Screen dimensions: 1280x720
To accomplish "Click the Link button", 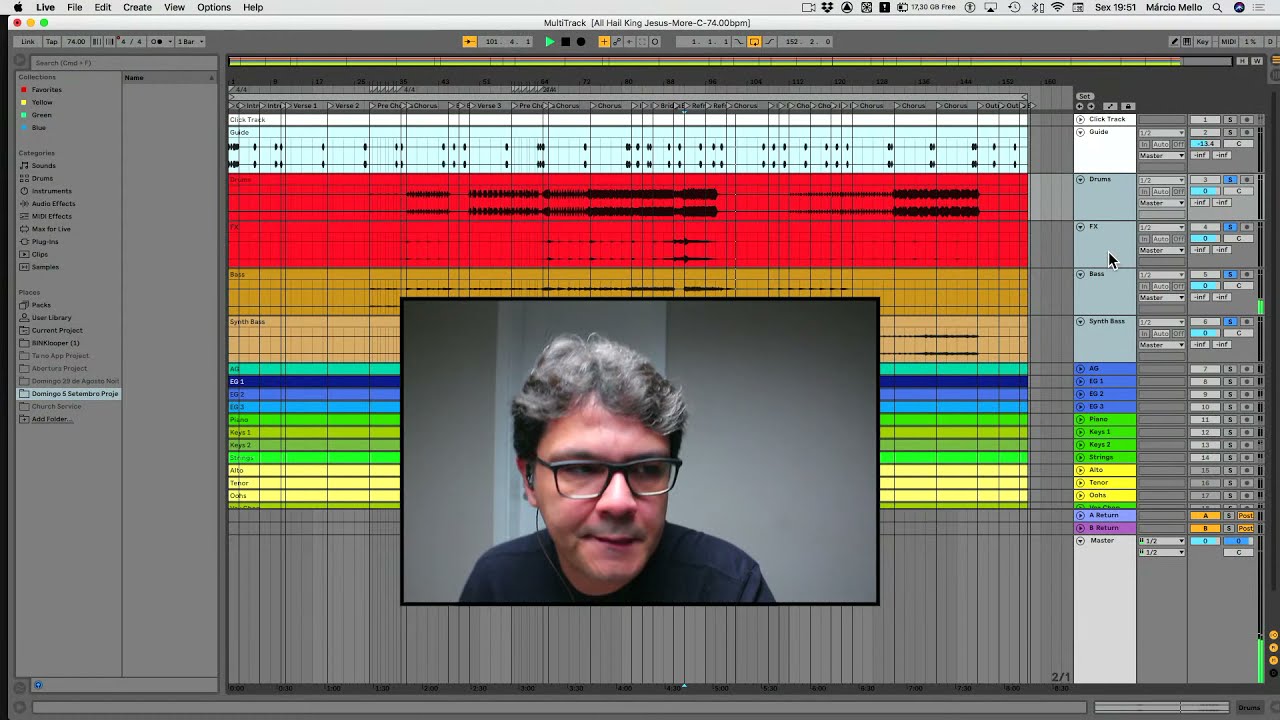I will click(28, 41).
